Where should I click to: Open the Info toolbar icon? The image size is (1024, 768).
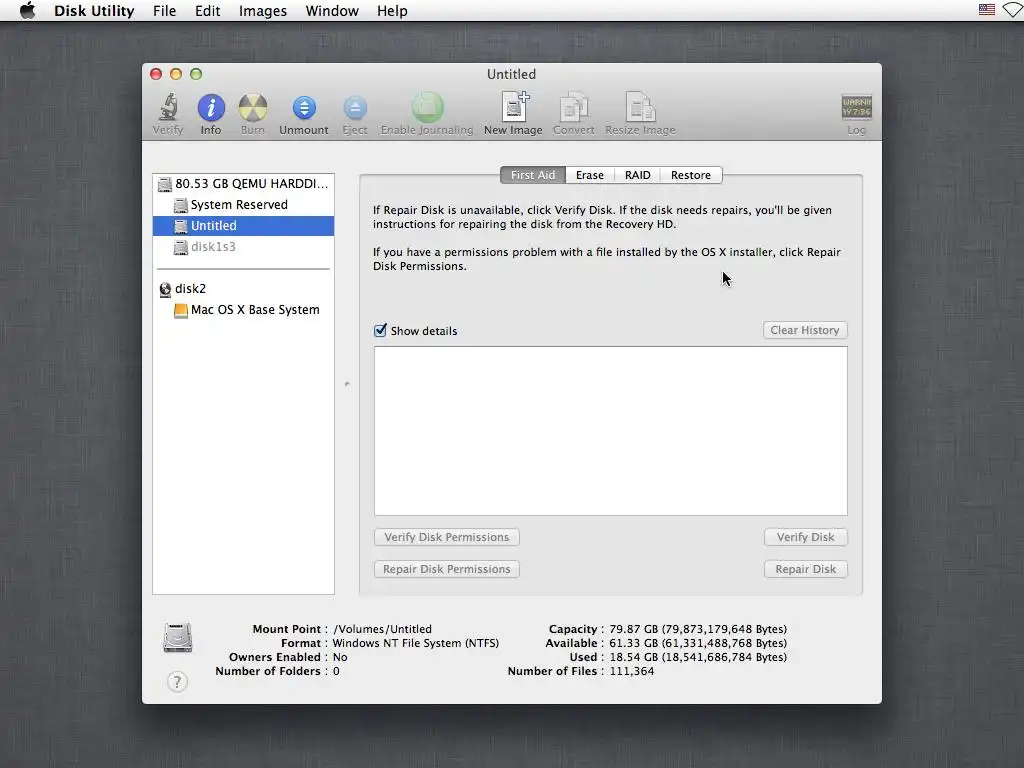pos(211,108)
